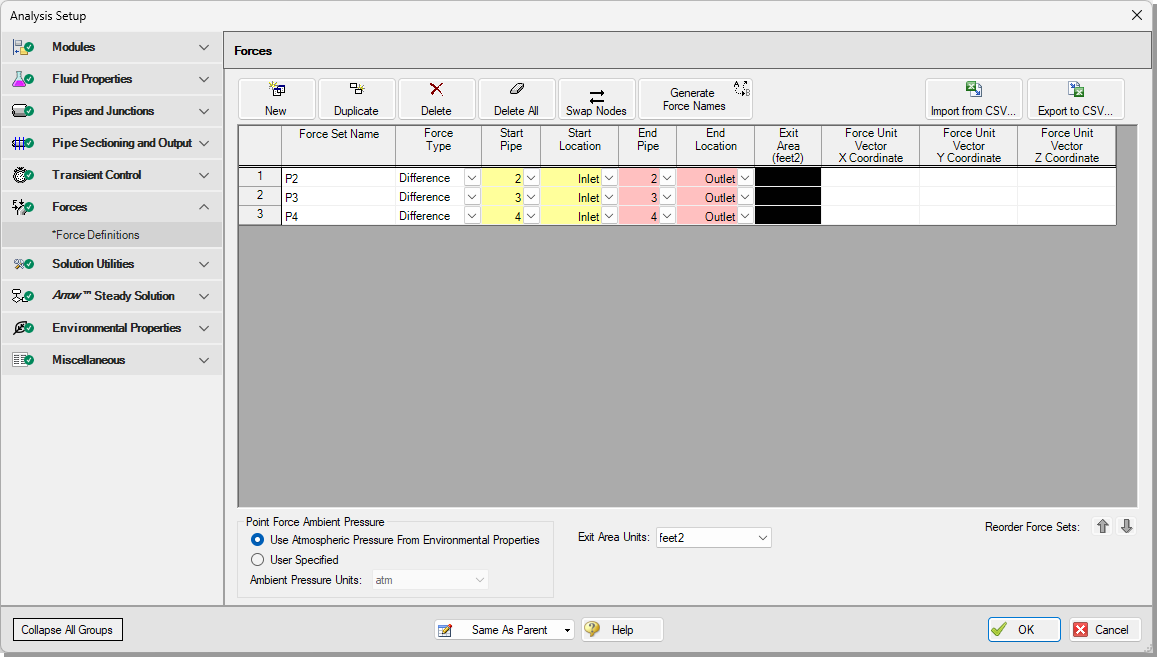Click Z Coordinate cell for P2
The width and height of the screenshot is (1157, 657).
[x=1066, y=178]
